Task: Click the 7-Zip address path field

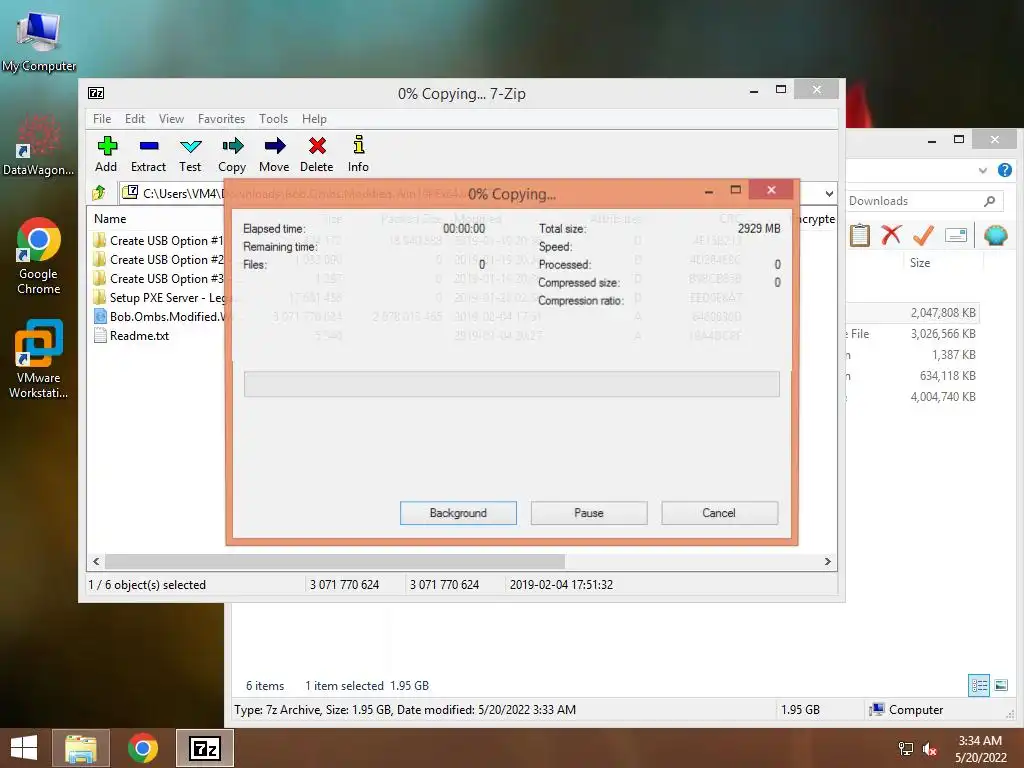Action: point(470,193)
